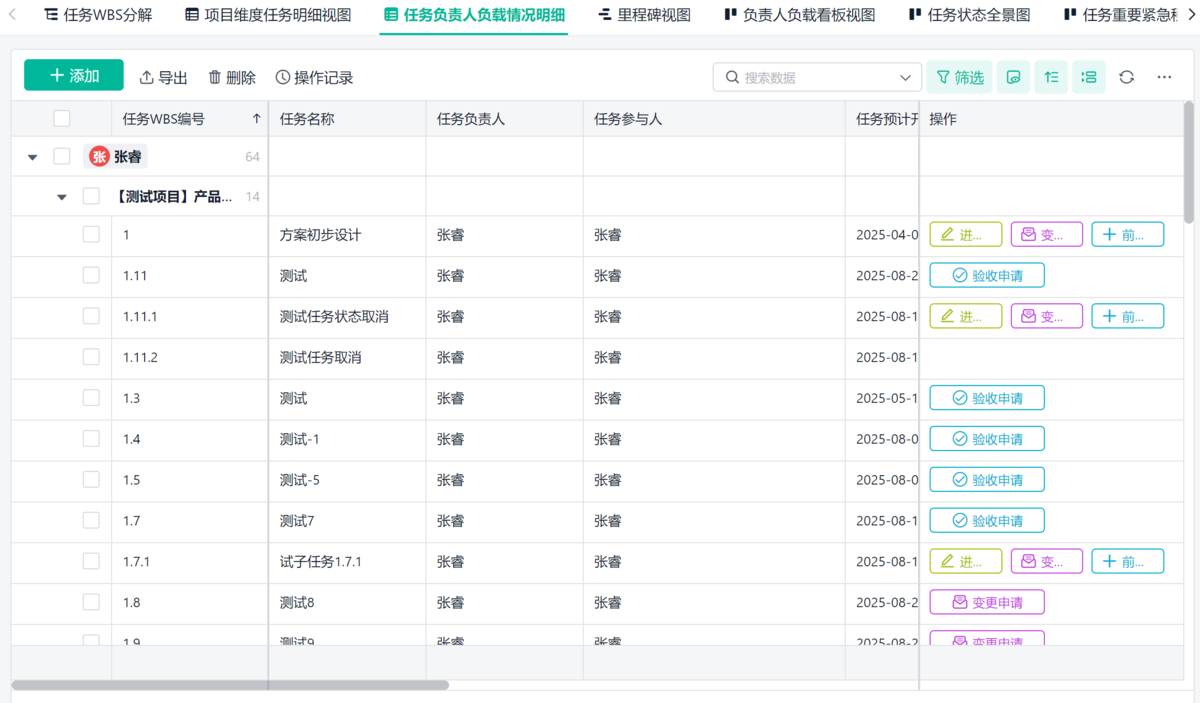Open the 筛选 filter panel
This screenshot has height=703, width=1200.
click(959, 77)
